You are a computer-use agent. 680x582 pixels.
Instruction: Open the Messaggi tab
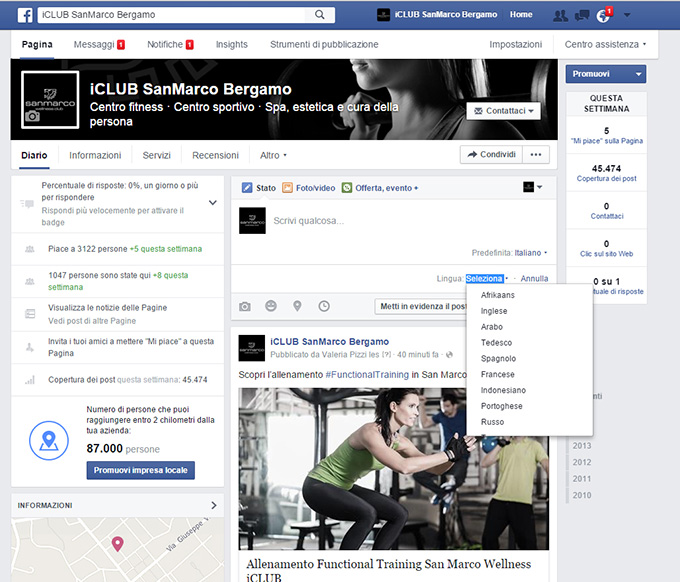(99, 44)
